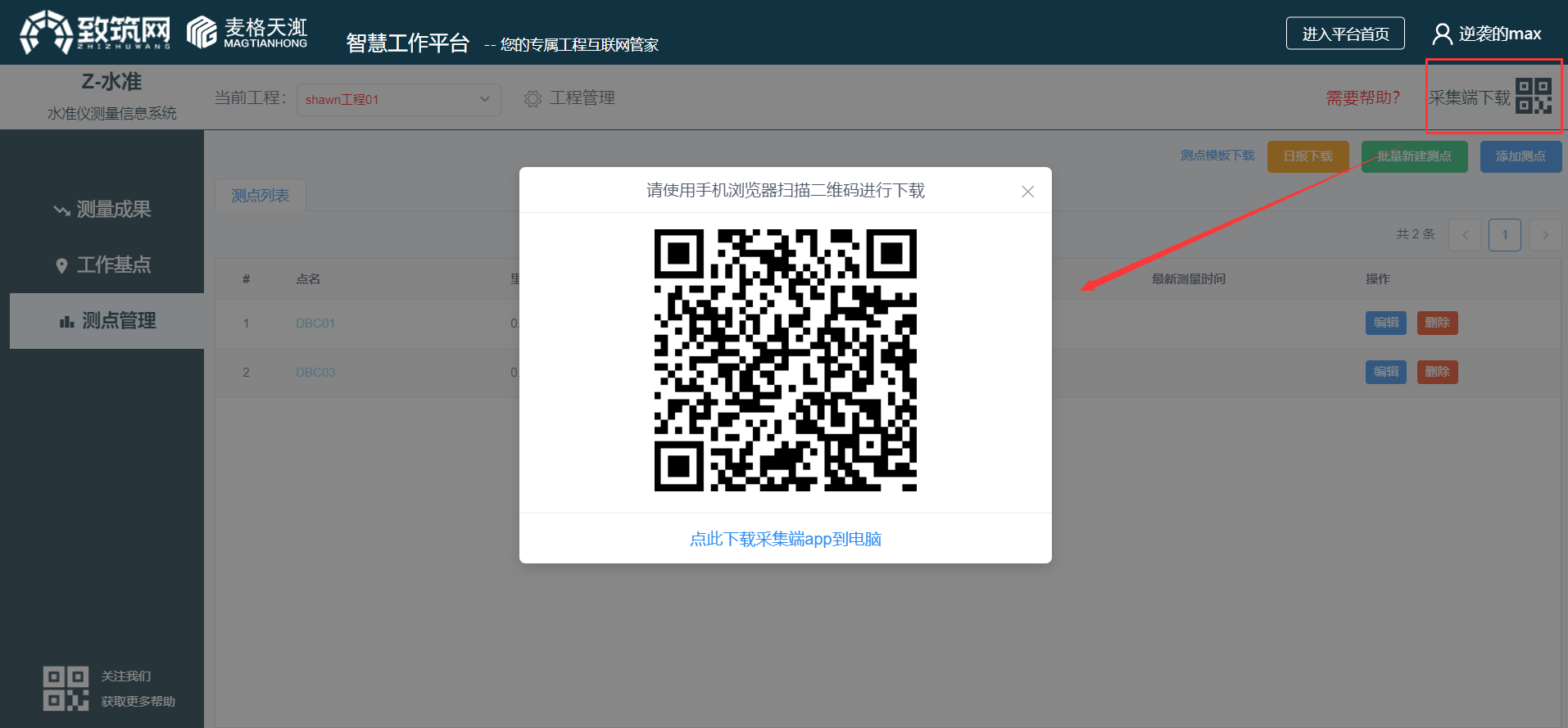
Task: Click the 共 2 条 total count text
Action: click(x=1416, y=234)
